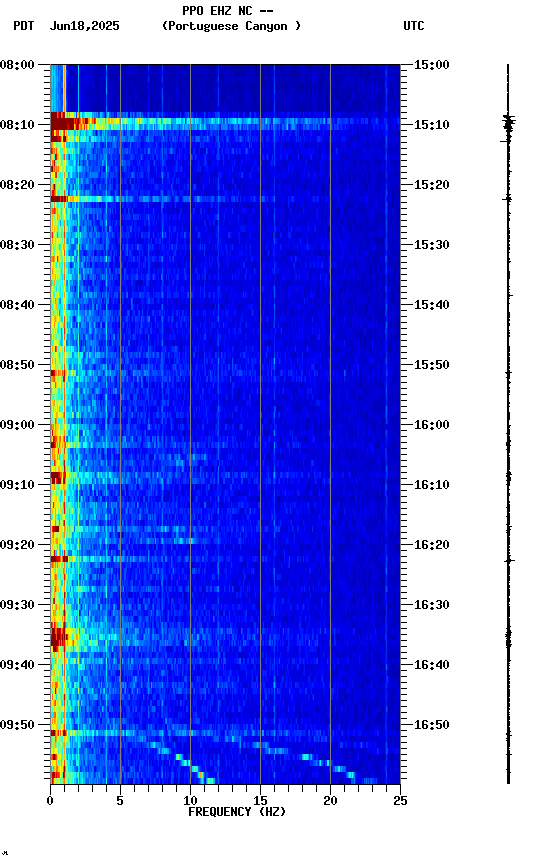Viewport: 552px width, 864px height.
Task: Click the horizontal event streak near 08:22
Action: [x=163, y=199]
